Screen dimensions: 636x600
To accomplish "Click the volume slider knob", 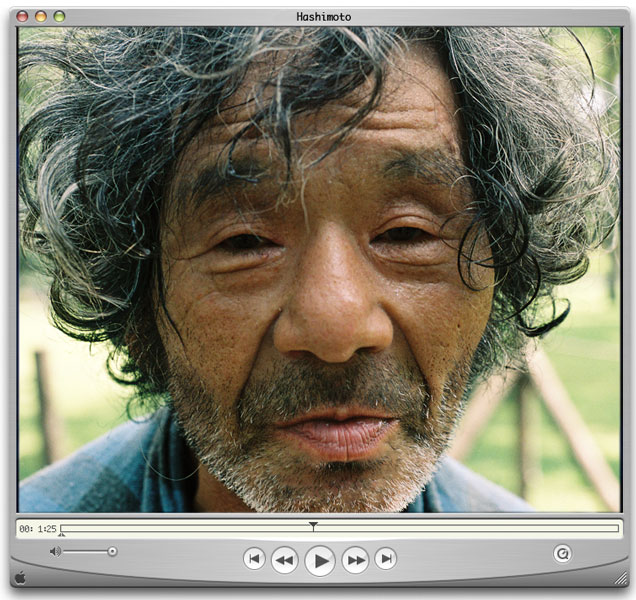I will tap(112, 551).
